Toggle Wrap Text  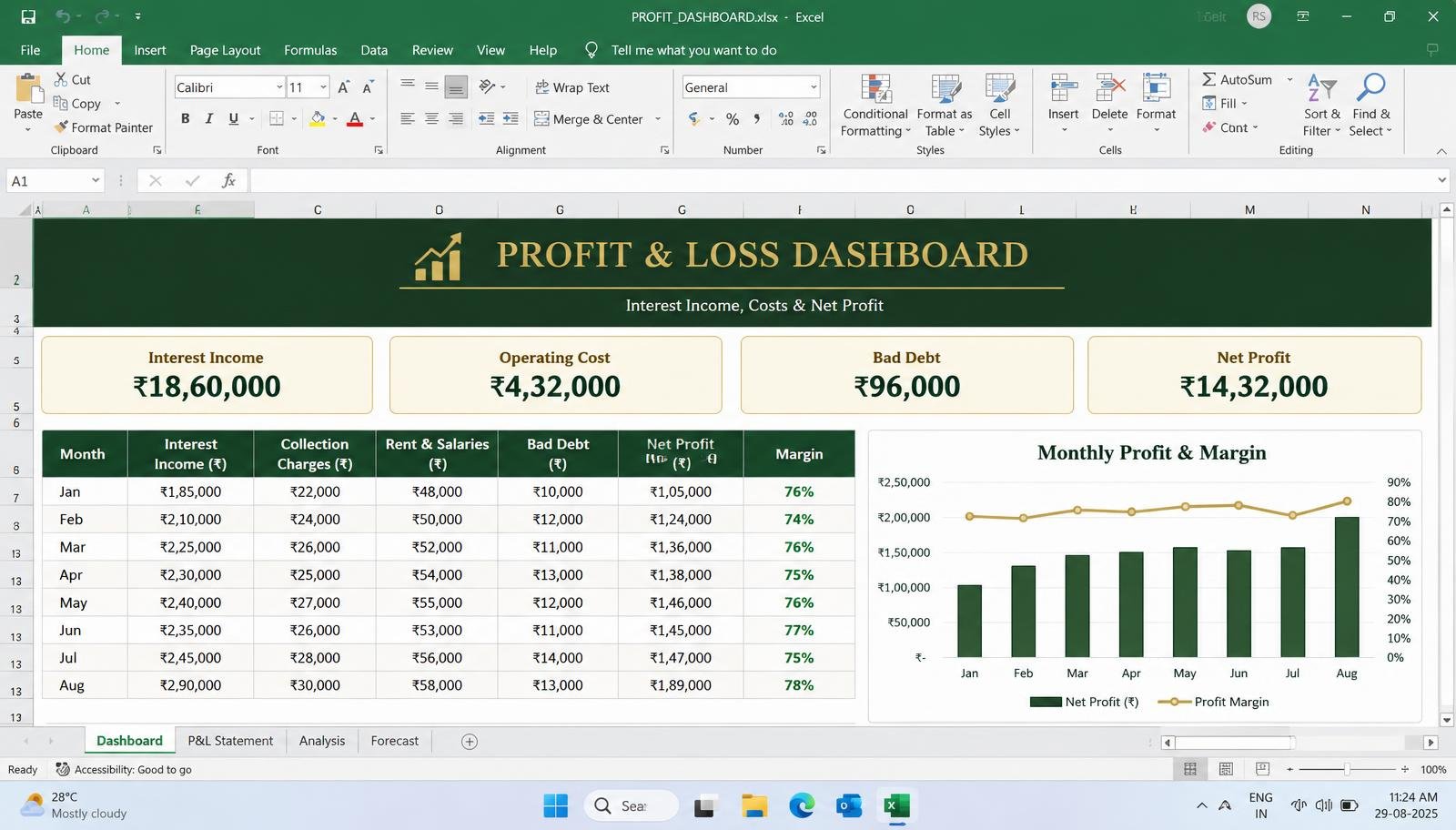572,87
